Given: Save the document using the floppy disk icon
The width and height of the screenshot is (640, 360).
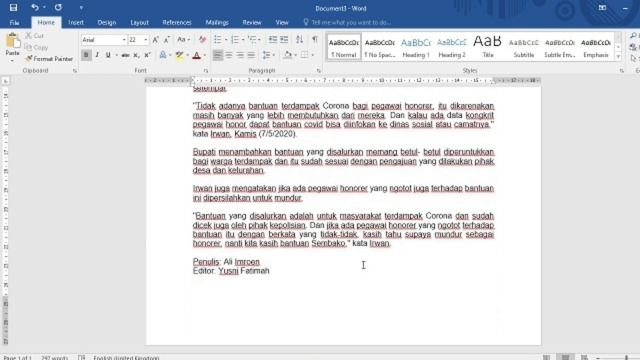Looking at the screenshot, I should point(13,7).
